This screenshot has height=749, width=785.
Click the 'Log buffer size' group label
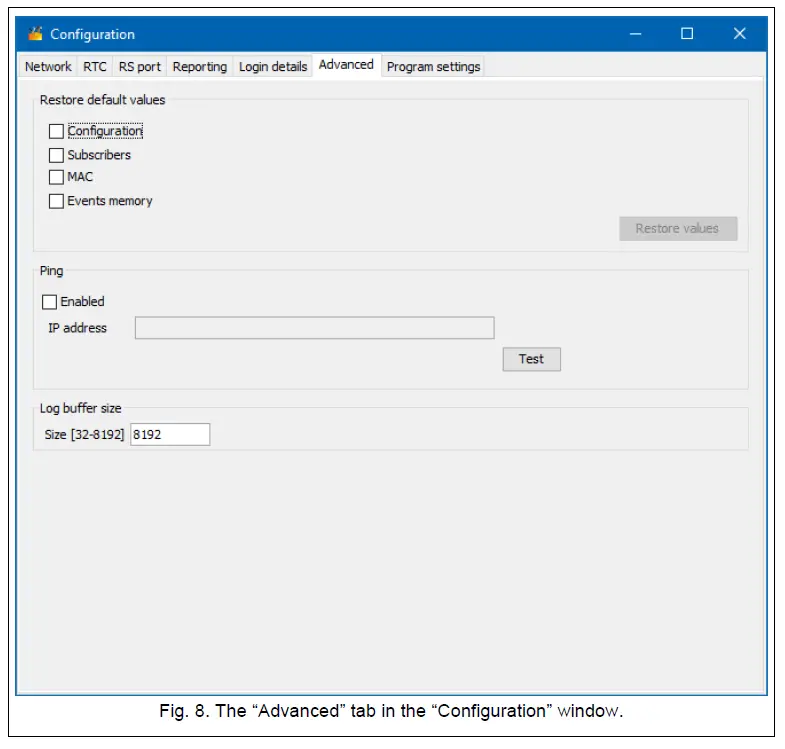pyautogui.click(x=81, y=409)
